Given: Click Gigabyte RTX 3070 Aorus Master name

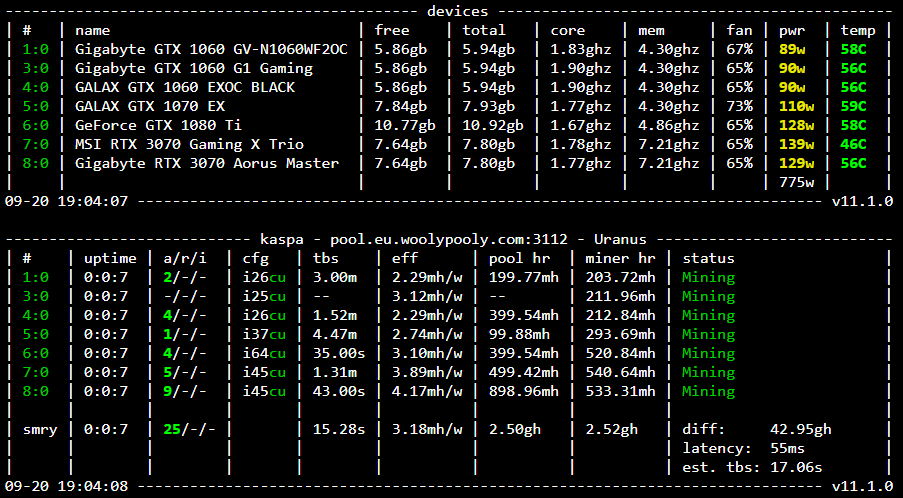Looking at the screenshot, I should coord(207,164).
